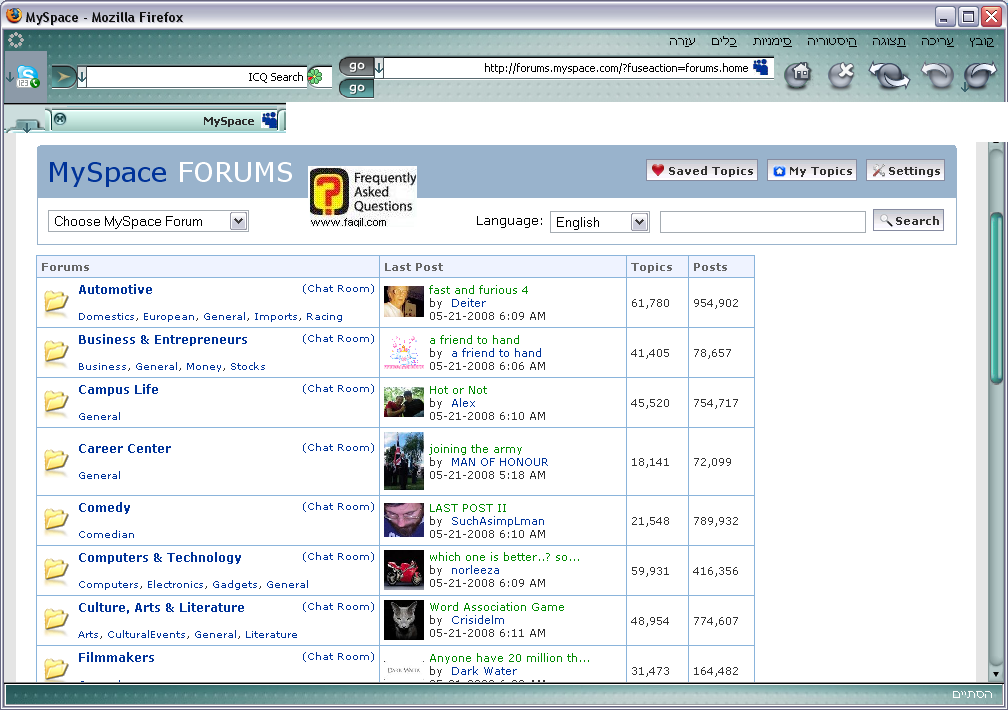Go to the Home page icon
The image size is (1008, 710).
pyautogui.click(x=797, y=76)
